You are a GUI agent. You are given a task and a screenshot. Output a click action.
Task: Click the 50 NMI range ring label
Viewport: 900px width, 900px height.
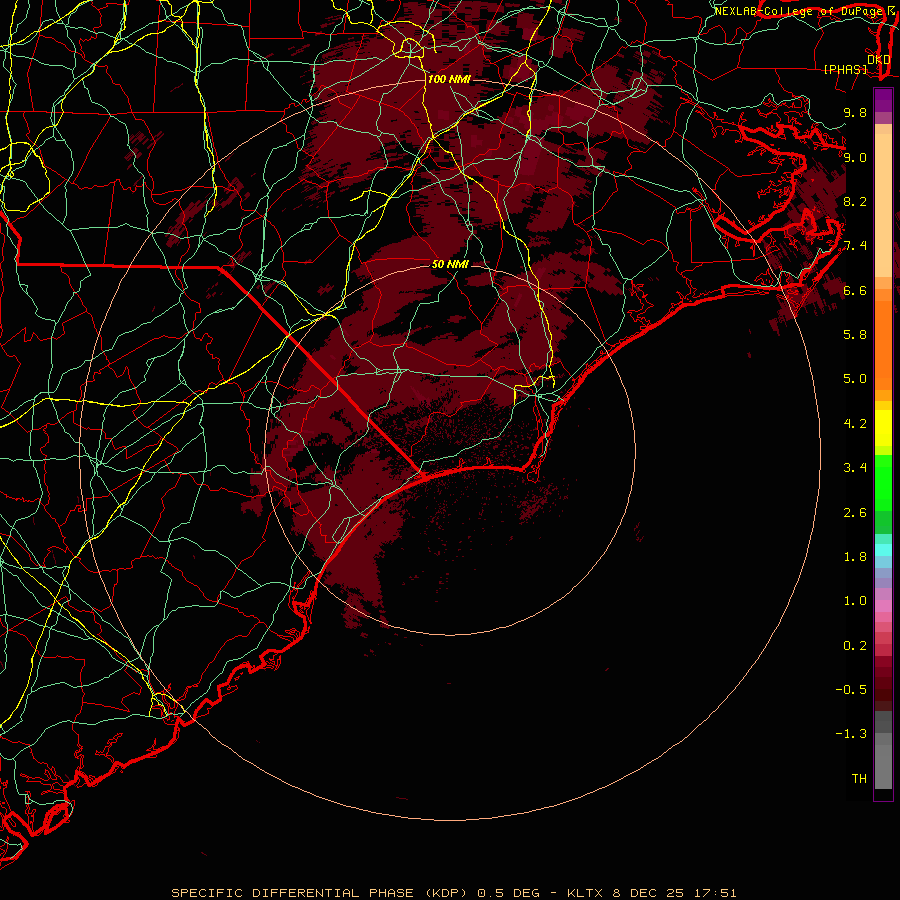[450, 265]
